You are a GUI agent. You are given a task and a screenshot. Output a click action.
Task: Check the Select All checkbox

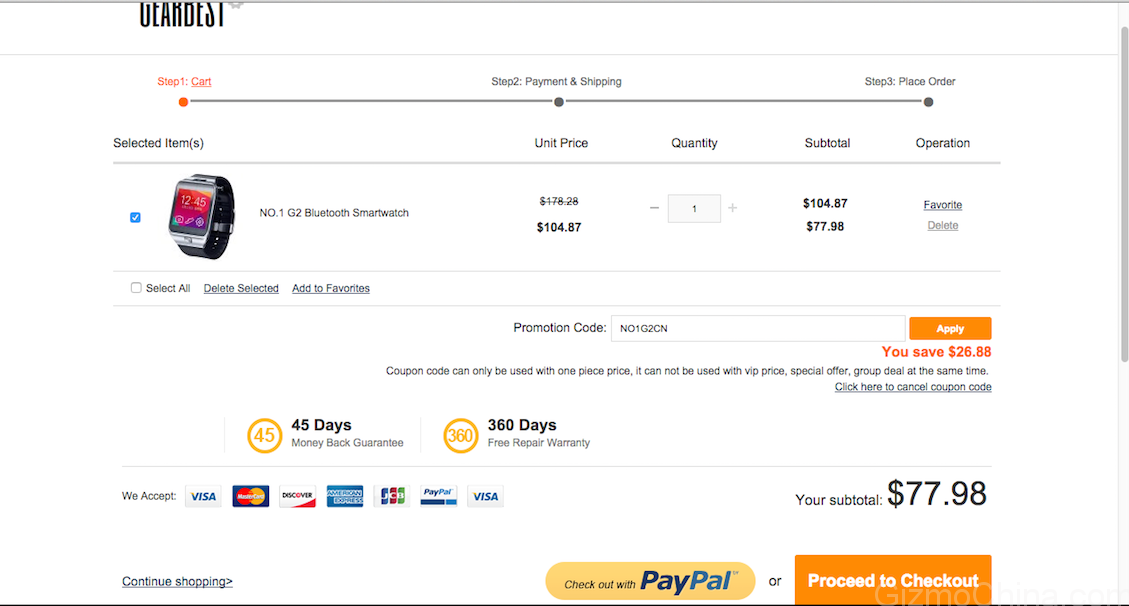(x=136, y=288)
